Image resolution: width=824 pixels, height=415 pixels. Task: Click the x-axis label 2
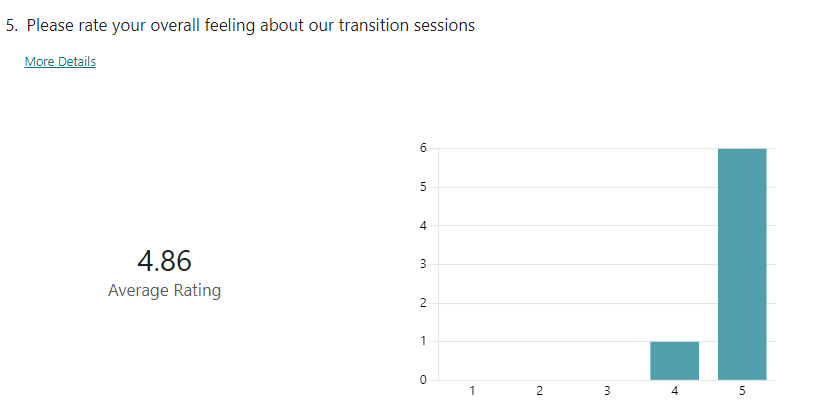point(539,391)
